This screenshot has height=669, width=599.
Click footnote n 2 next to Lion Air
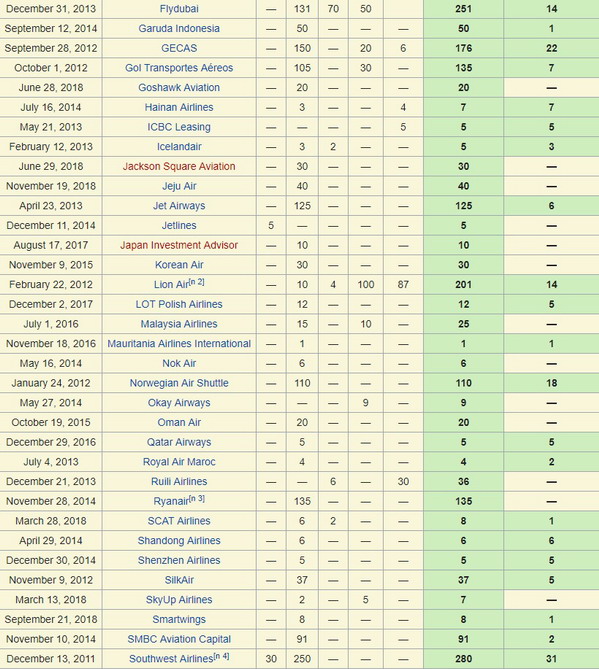pos(197,282)
